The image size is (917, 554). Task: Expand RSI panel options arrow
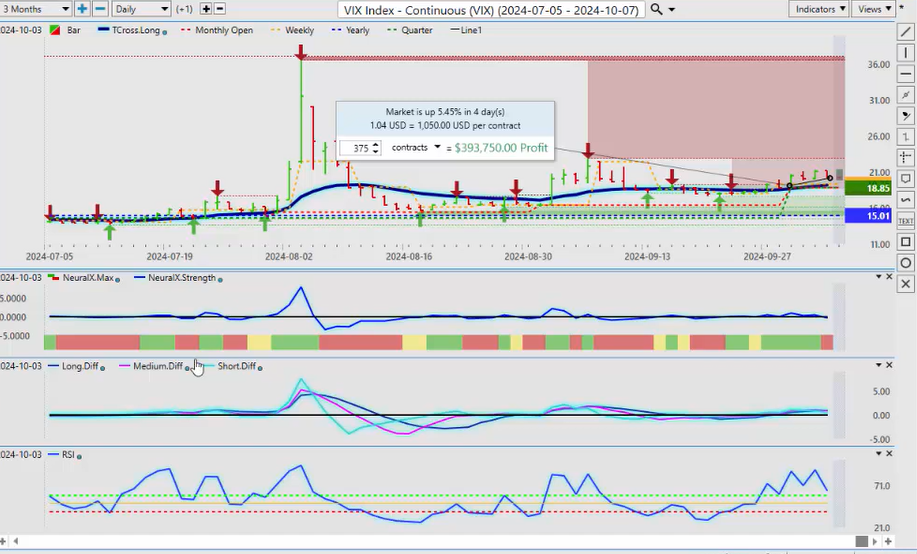coord(878,453)
